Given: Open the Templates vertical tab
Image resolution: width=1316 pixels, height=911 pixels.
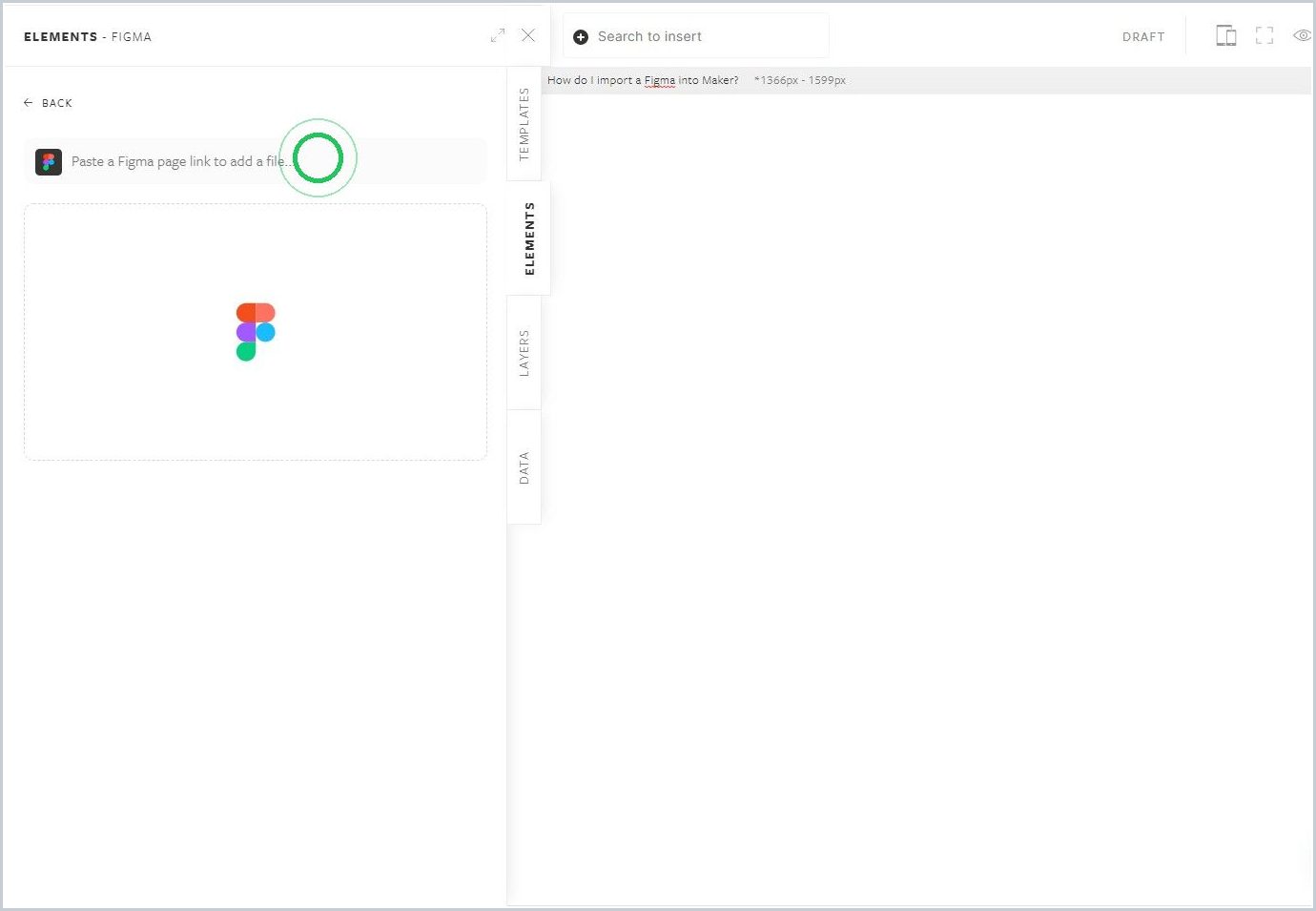Looking at the screenshot, I should pyautogui.click(x=524, y=125).
